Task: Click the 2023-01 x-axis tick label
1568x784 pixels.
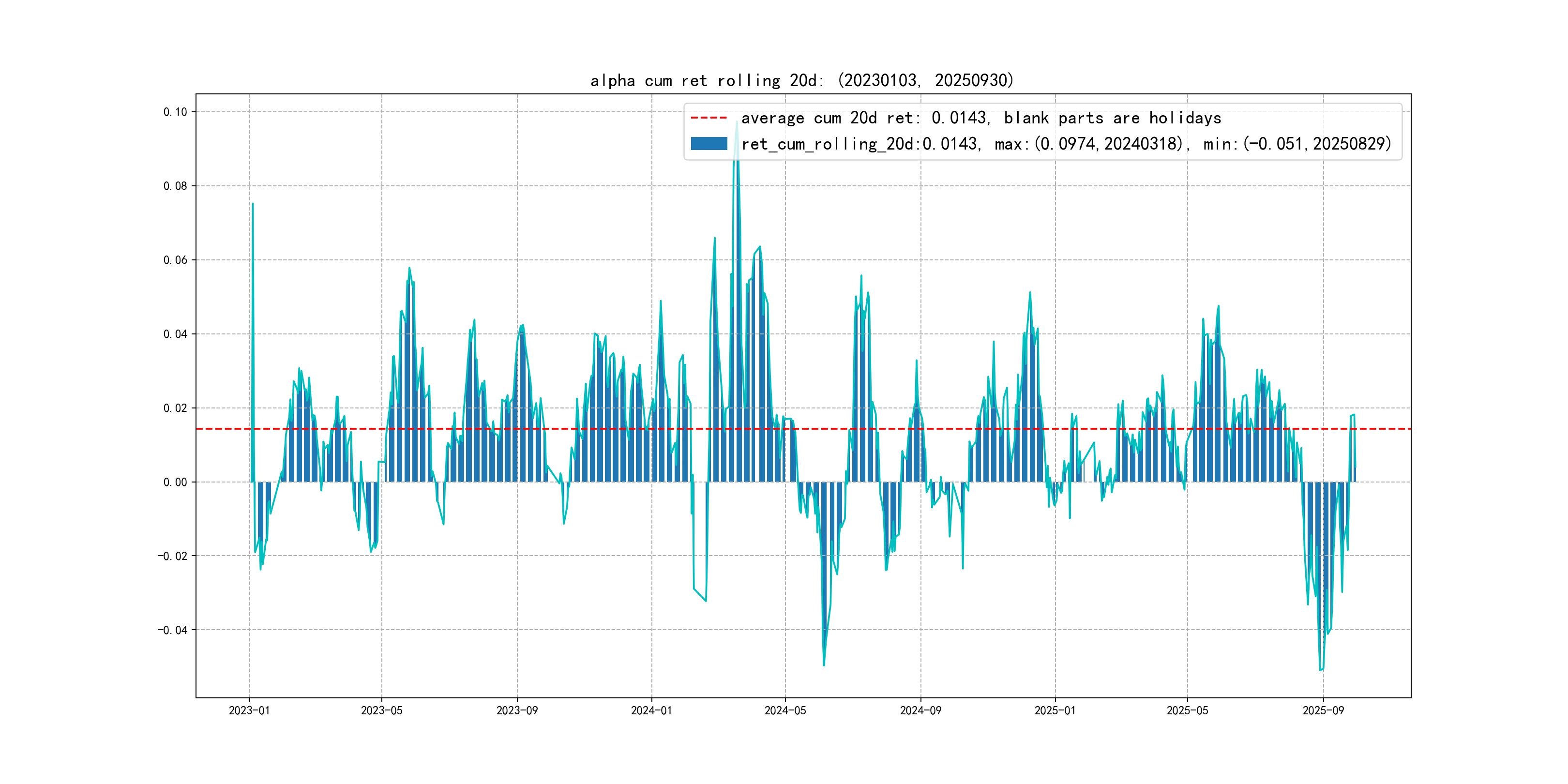Action: pos(249,710)
